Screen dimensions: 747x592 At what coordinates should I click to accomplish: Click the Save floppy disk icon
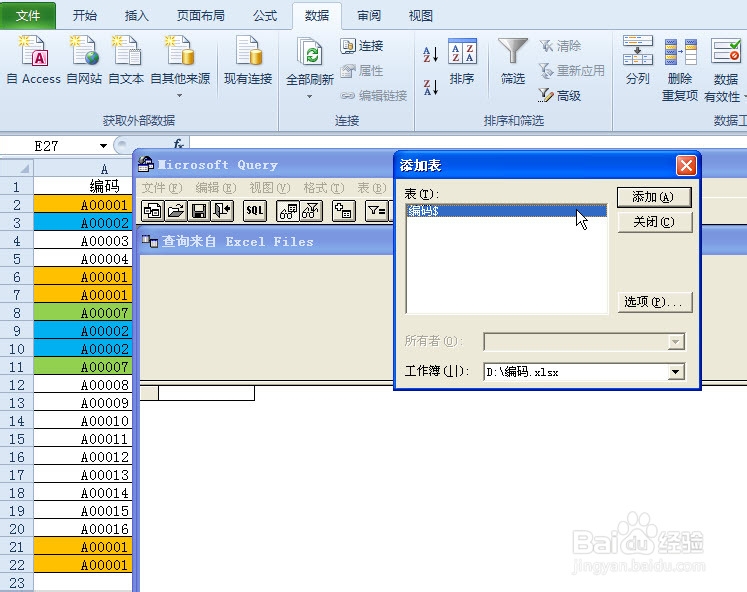pos(199,211)
